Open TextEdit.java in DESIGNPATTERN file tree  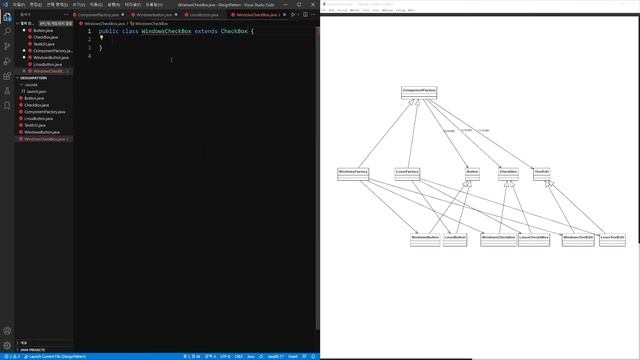tap(35, 125)
